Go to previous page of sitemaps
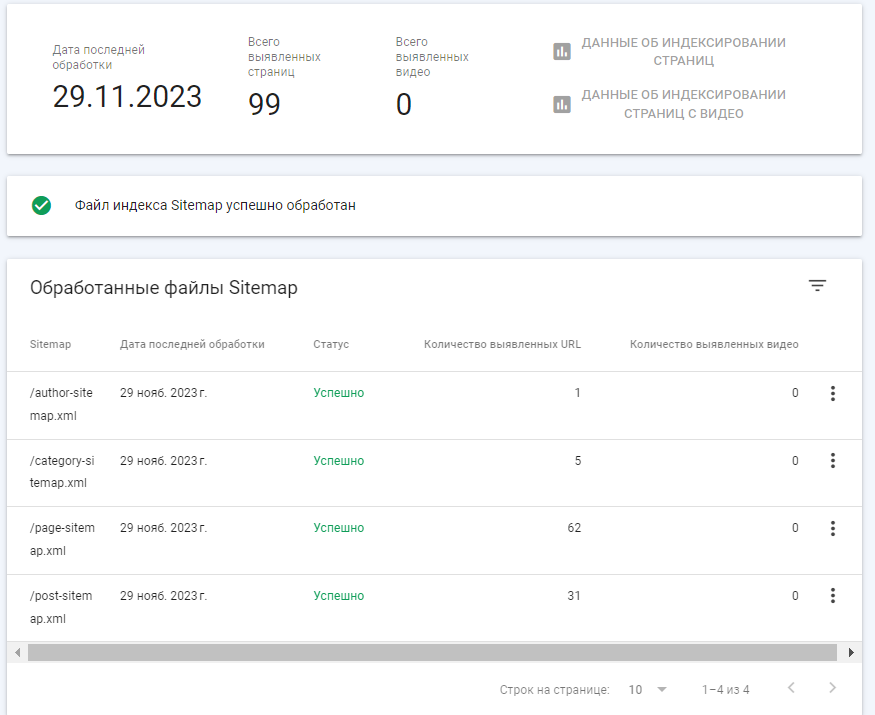The width and height of the screenshot is (875, 715). click(791, 688)
